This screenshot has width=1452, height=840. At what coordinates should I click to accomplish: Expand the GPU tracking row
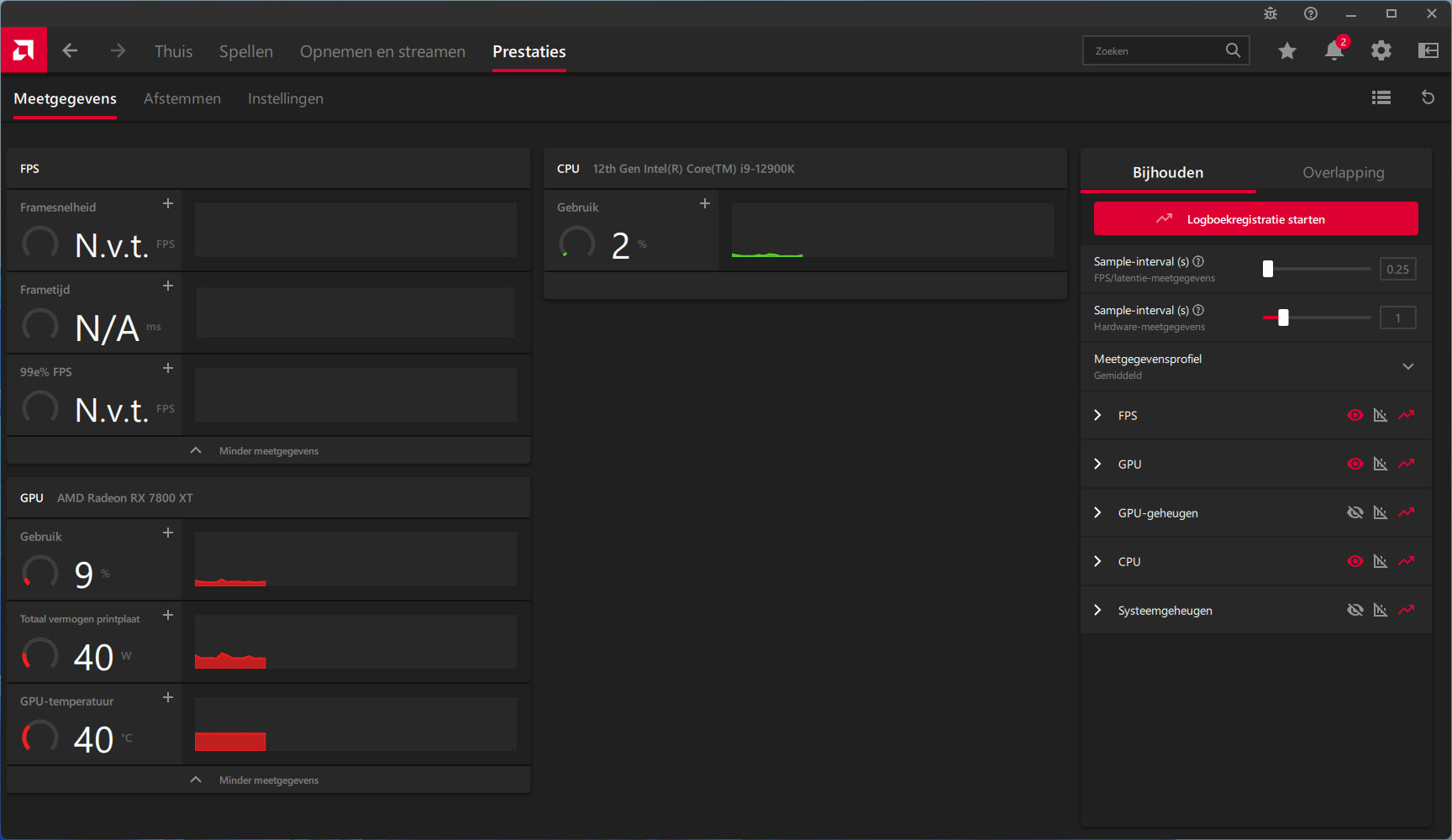pos(1097,464)
